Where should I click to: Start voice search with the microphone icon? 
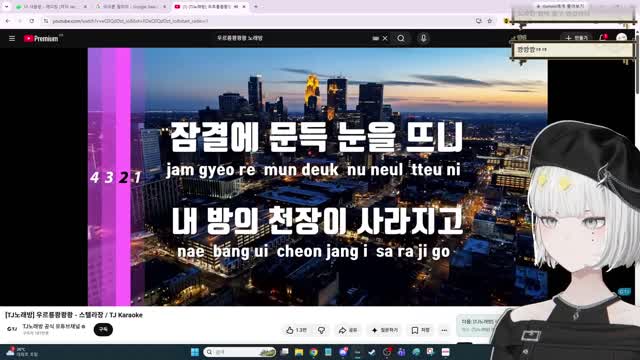(x=423, y=38)
